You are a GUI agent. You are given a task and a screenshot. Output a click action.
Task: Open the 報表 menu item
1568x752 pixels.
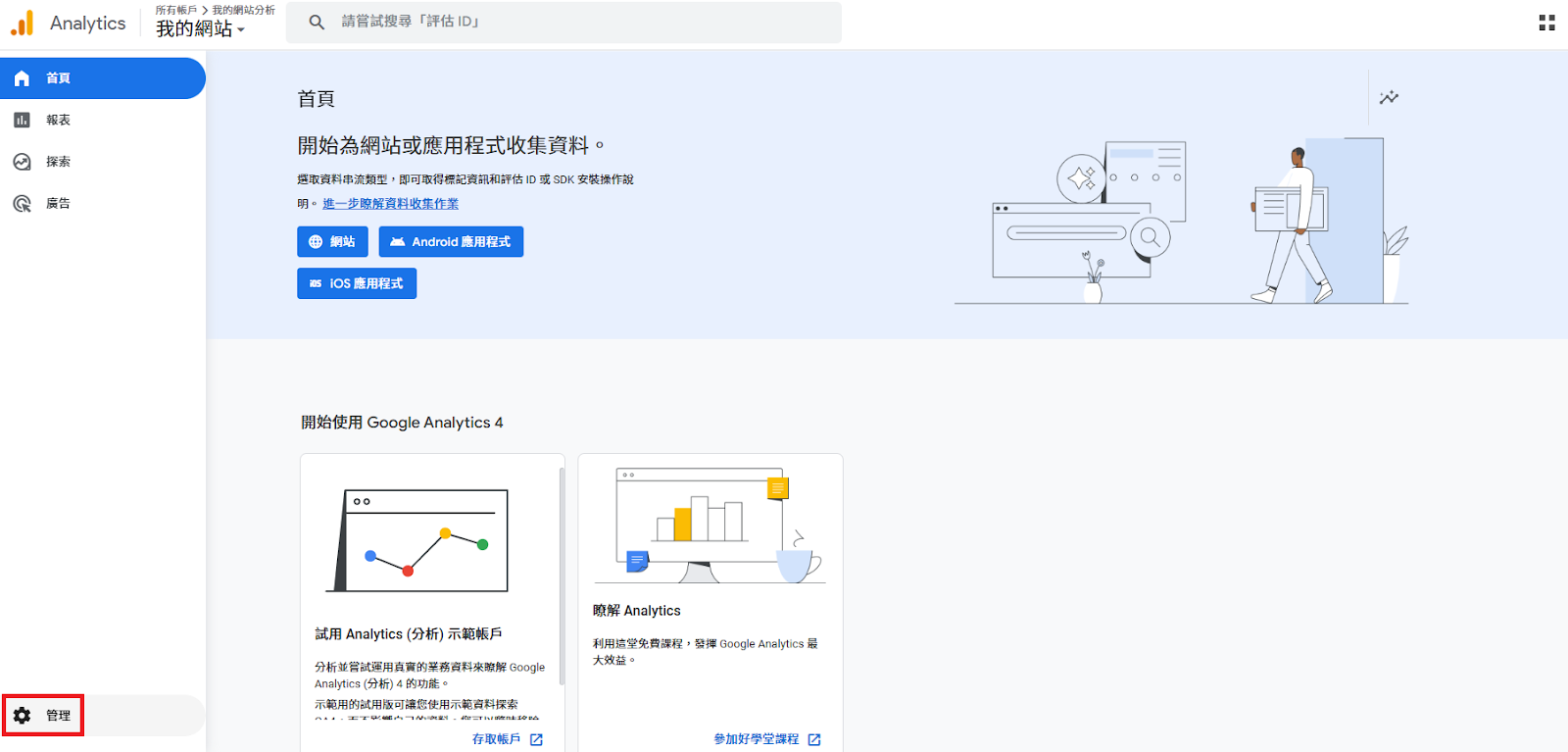coord(102,120)
